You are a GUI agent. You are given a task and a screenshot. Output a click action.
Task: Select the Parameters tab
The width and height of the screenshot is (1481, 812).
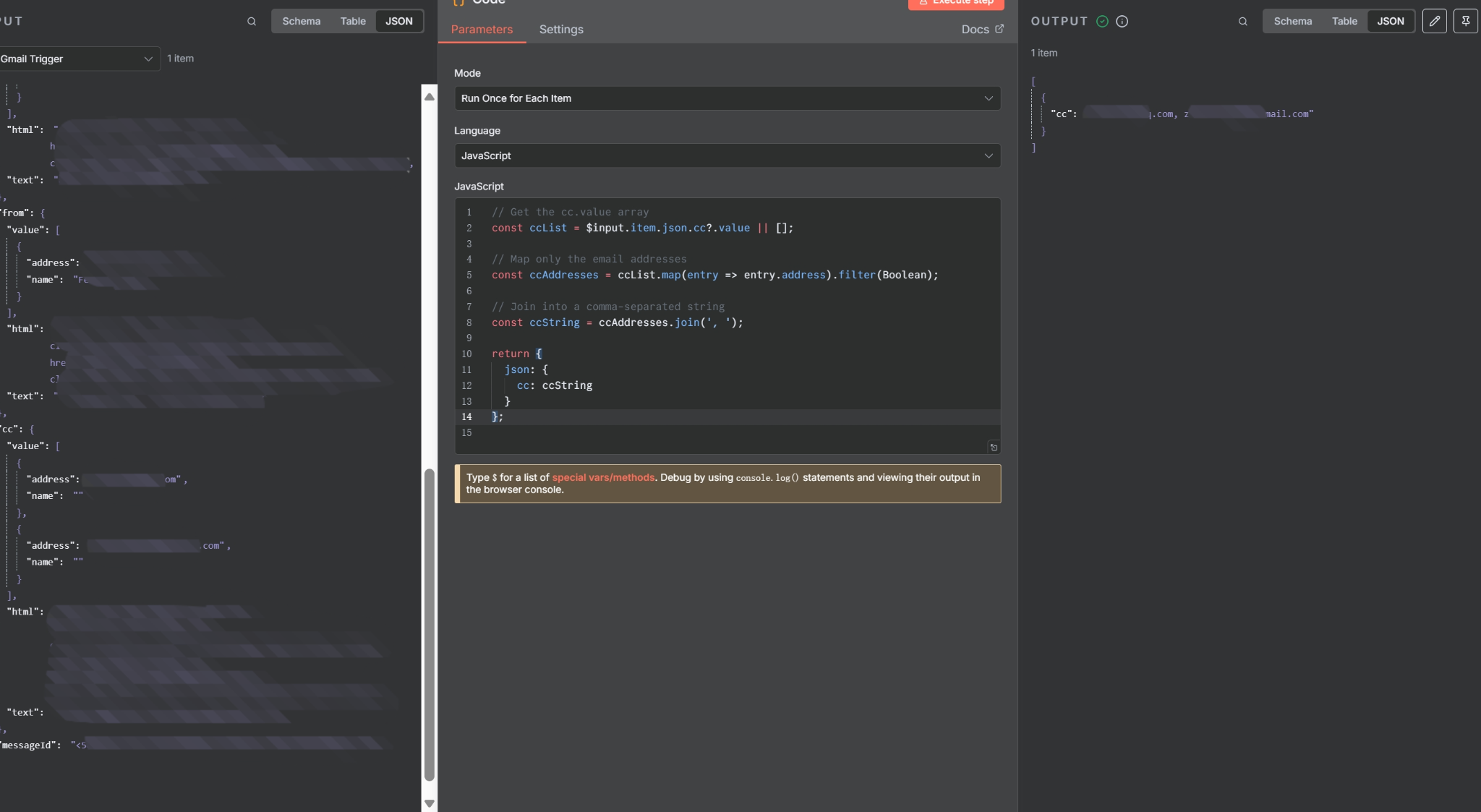tap(482, 30)
